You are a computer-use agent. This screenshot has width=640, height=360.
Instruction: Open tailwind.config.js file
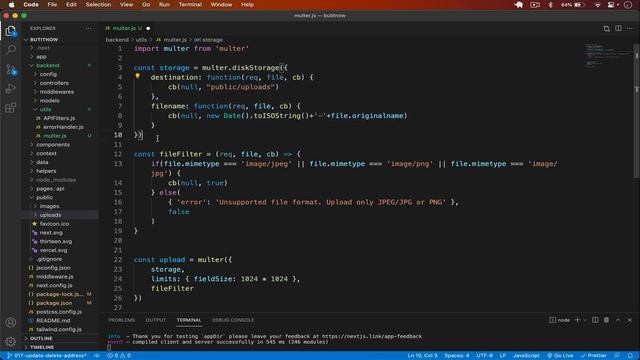(59, 329)
